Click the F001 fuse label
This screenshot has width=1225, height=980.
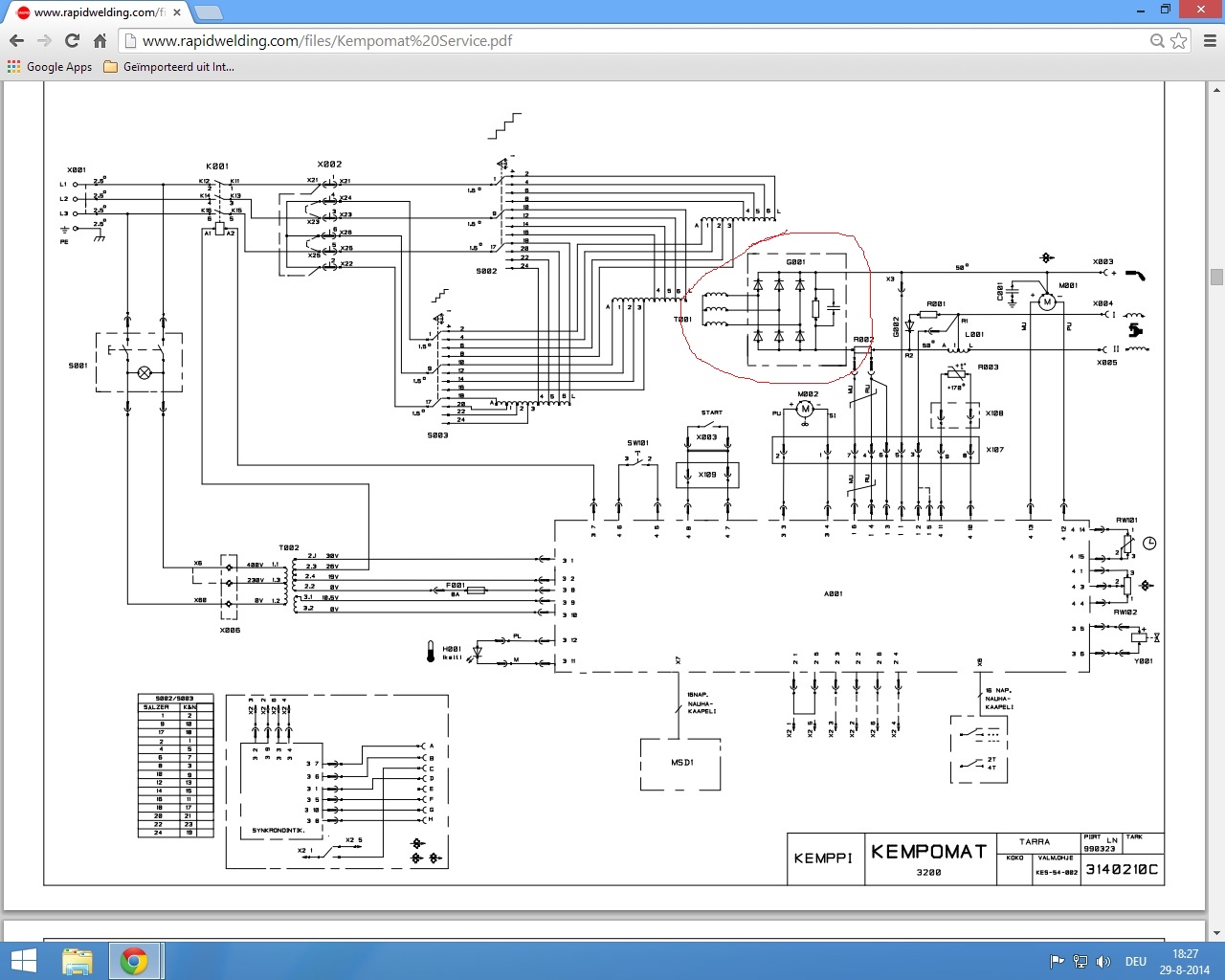(456, 585)
